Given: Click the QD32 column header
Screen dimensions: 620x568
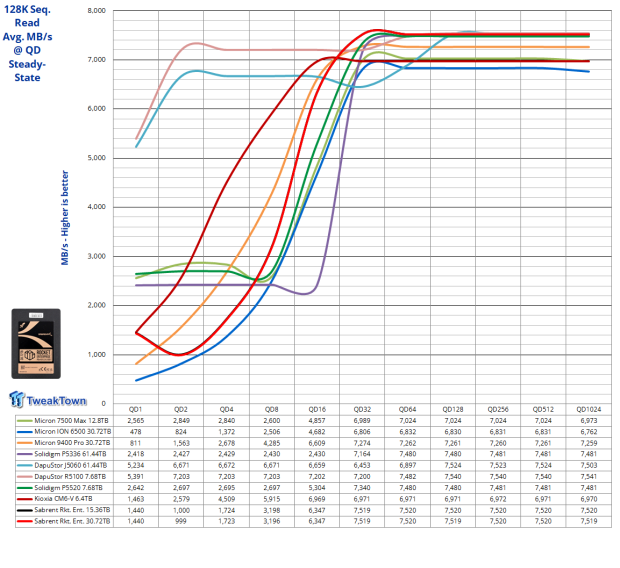Looking at the screenshot, I should coord(362,409).
